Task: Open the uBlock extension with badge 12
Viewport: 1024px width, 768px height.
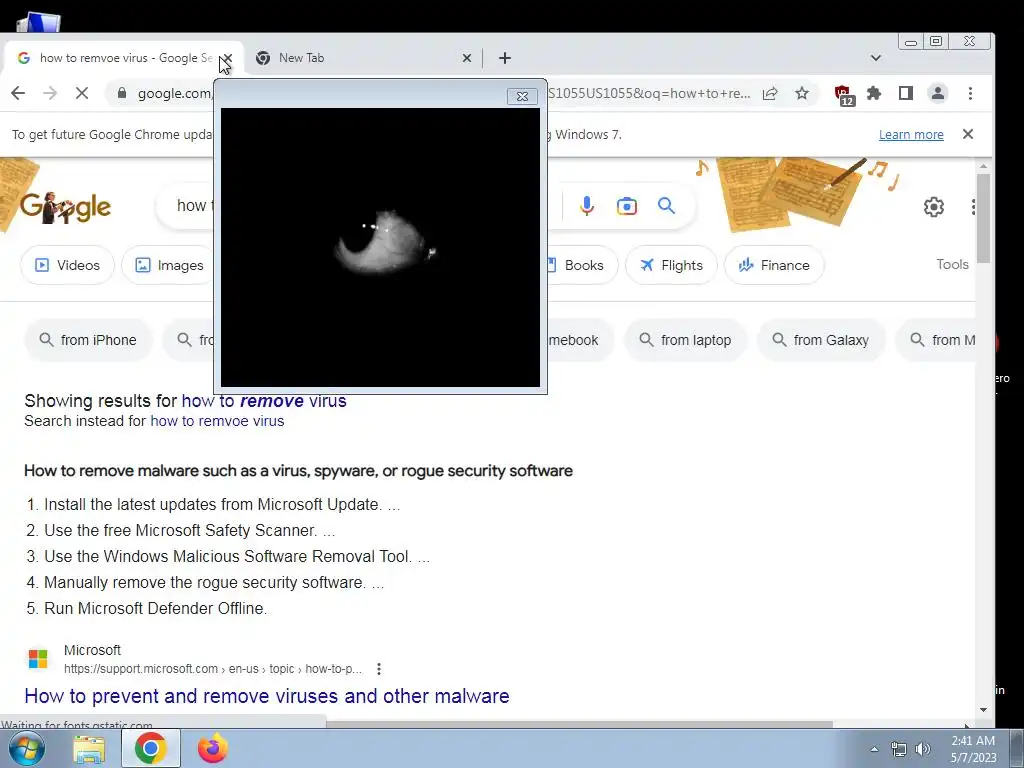Action: point(843,94)
